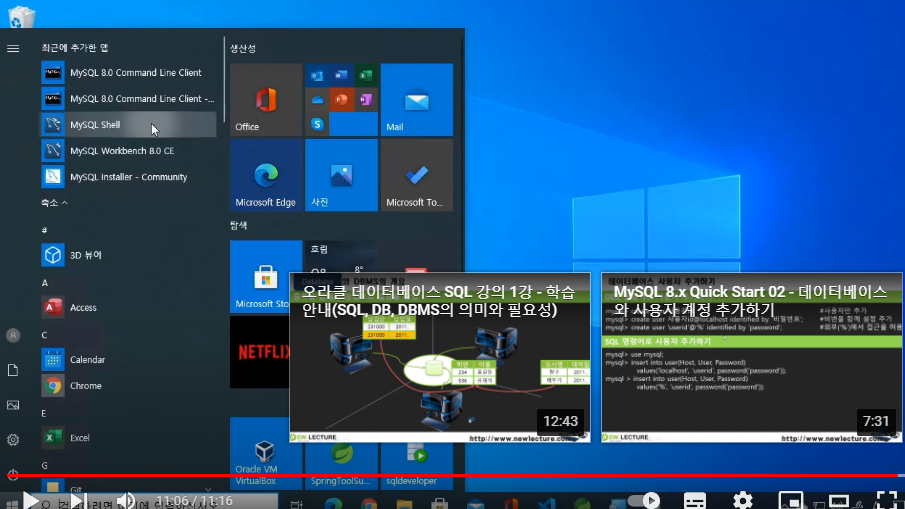
Task: Collapse the 축소 recently added list
Action: [54, 203]
